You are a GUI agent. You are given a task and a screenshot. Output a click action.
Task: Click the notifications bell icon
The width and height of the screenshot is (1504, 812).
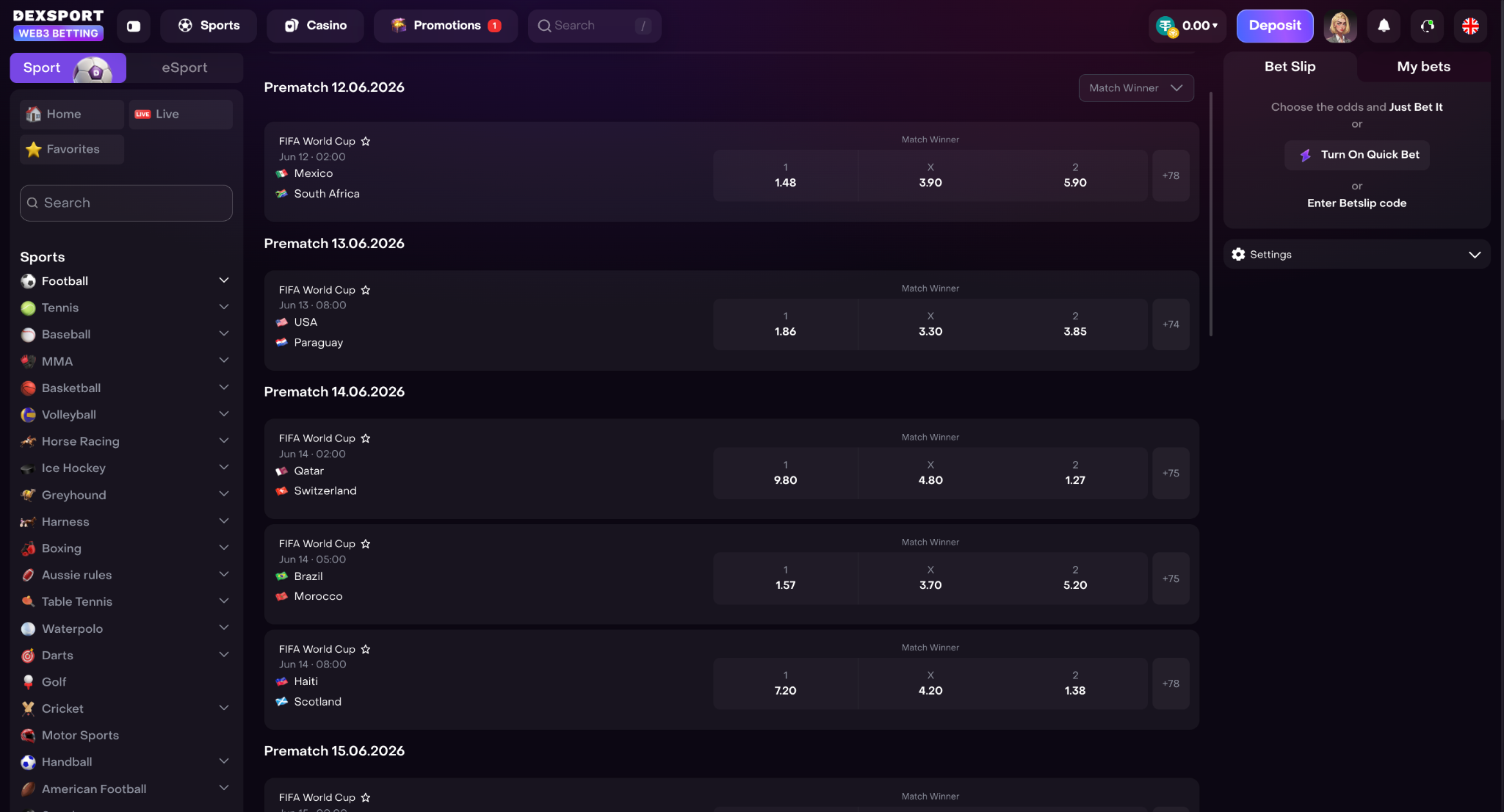click(1384, 26)
